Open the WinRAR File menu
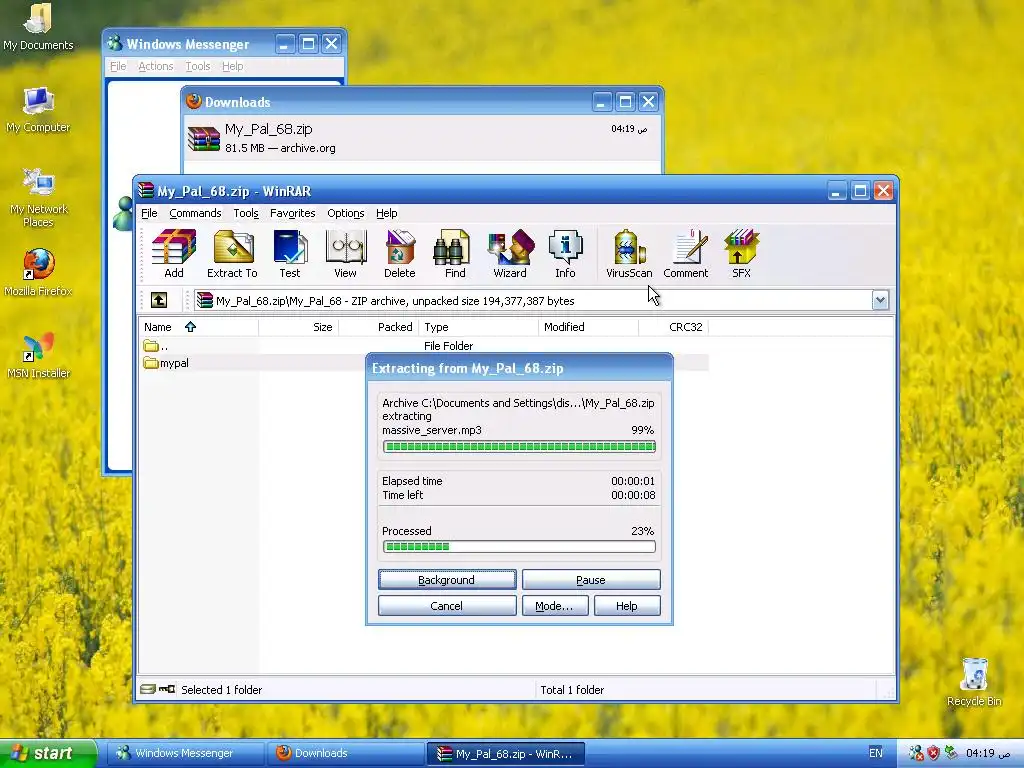1024x768 pixels. tap(149, 213)
